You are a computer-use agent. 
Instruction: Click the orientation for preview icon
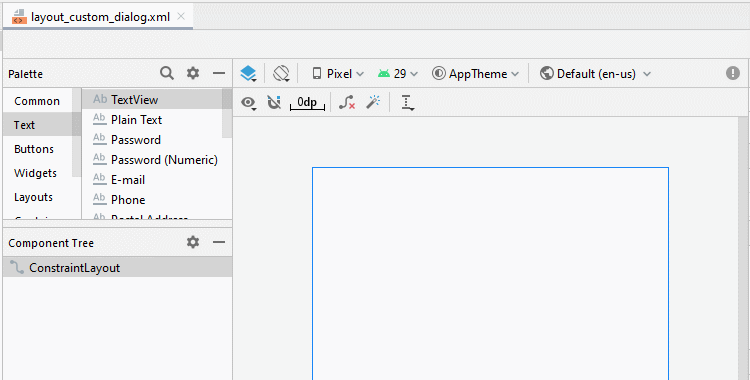281,74
